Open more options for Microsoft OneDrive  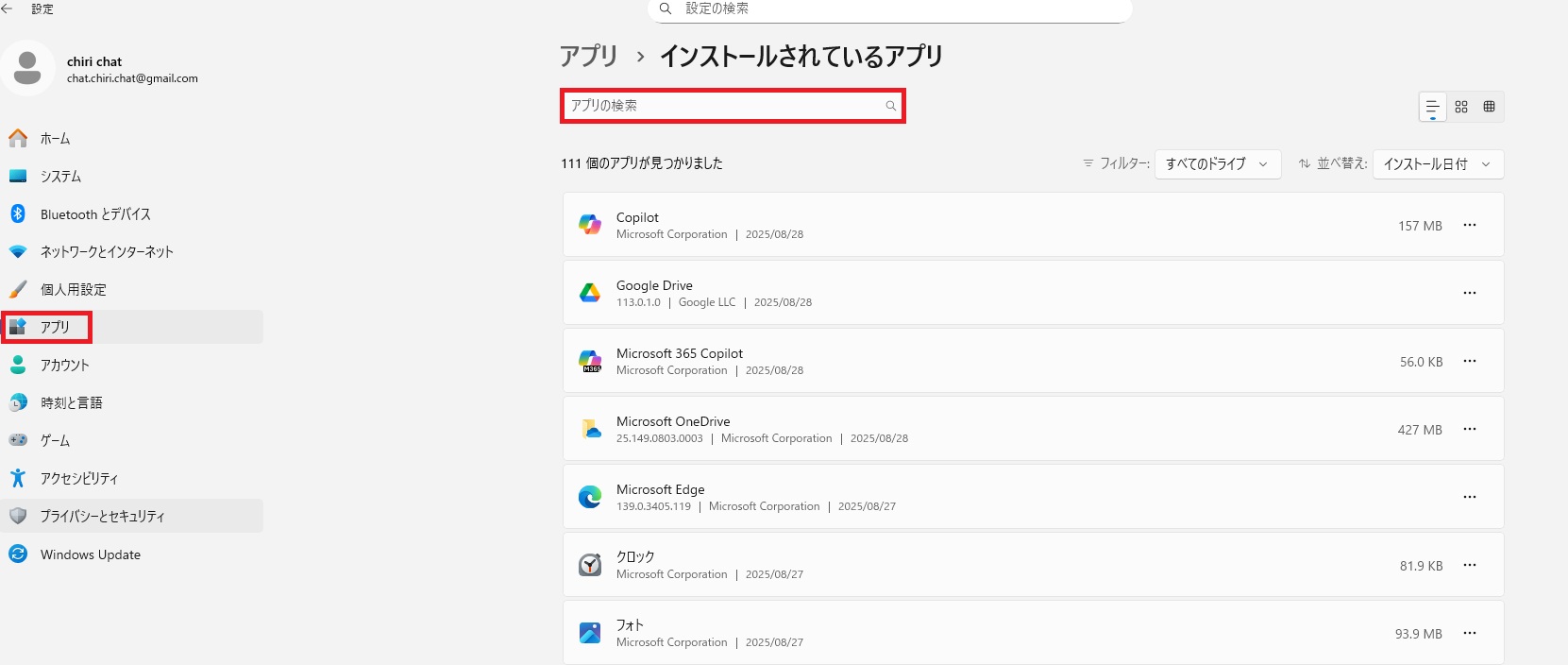(x=1470, y=429)
